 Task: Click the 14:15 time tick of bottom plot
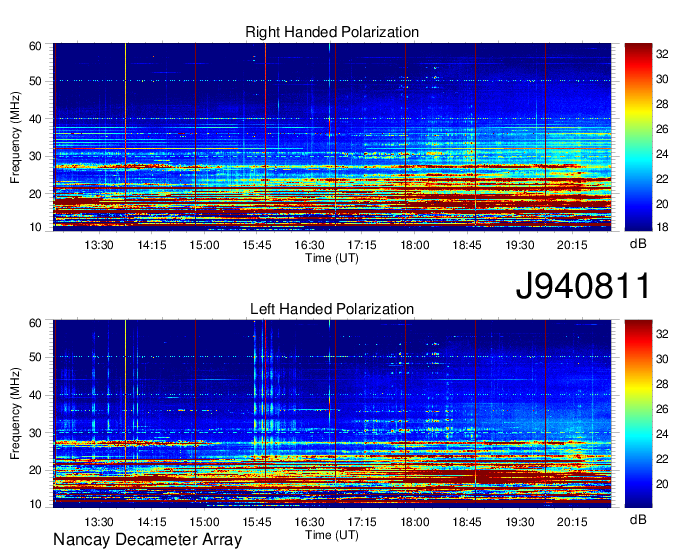[x=152, y=522]
